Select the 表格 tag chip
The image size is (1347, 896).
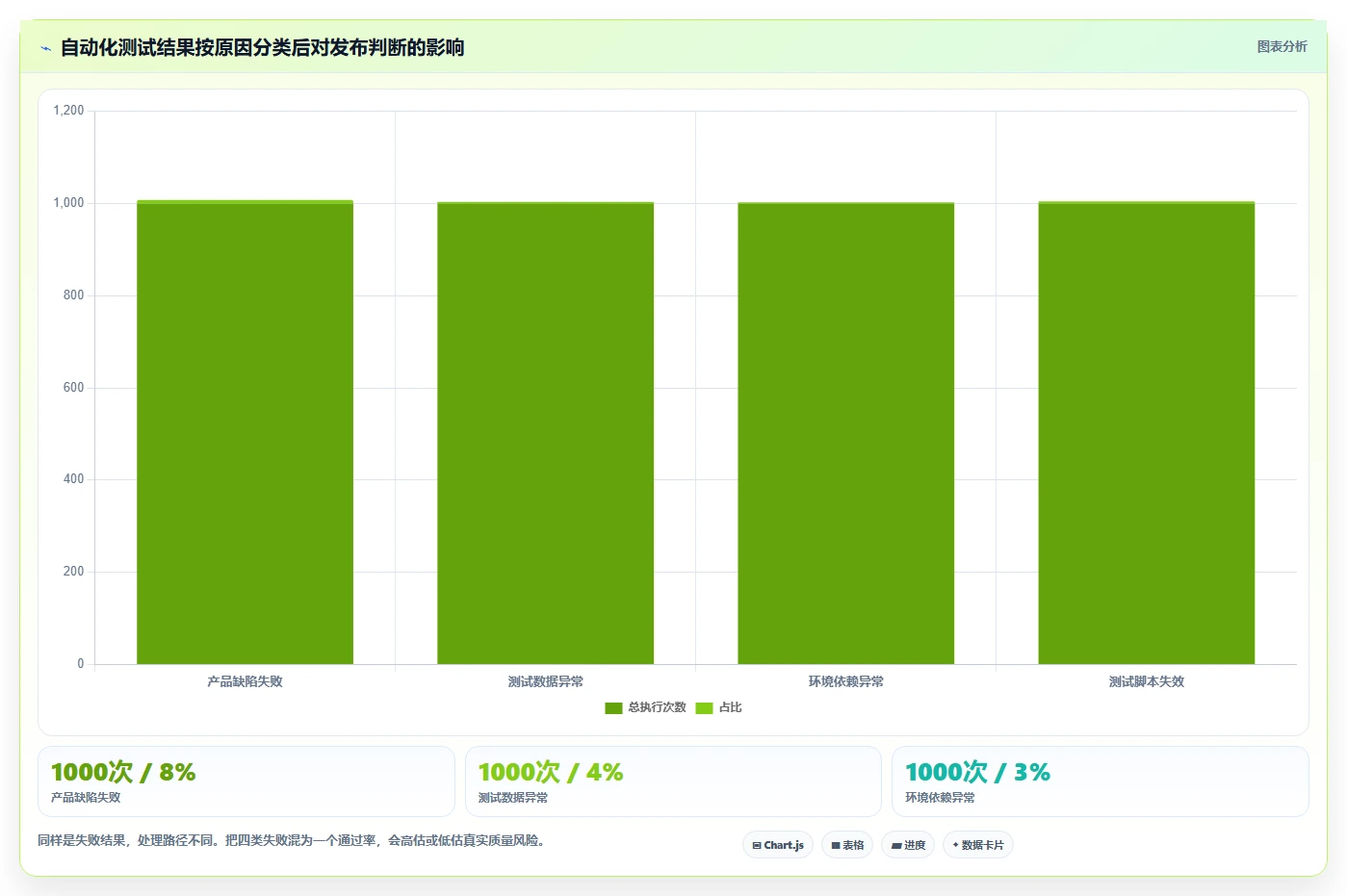(x=847, y=845)
